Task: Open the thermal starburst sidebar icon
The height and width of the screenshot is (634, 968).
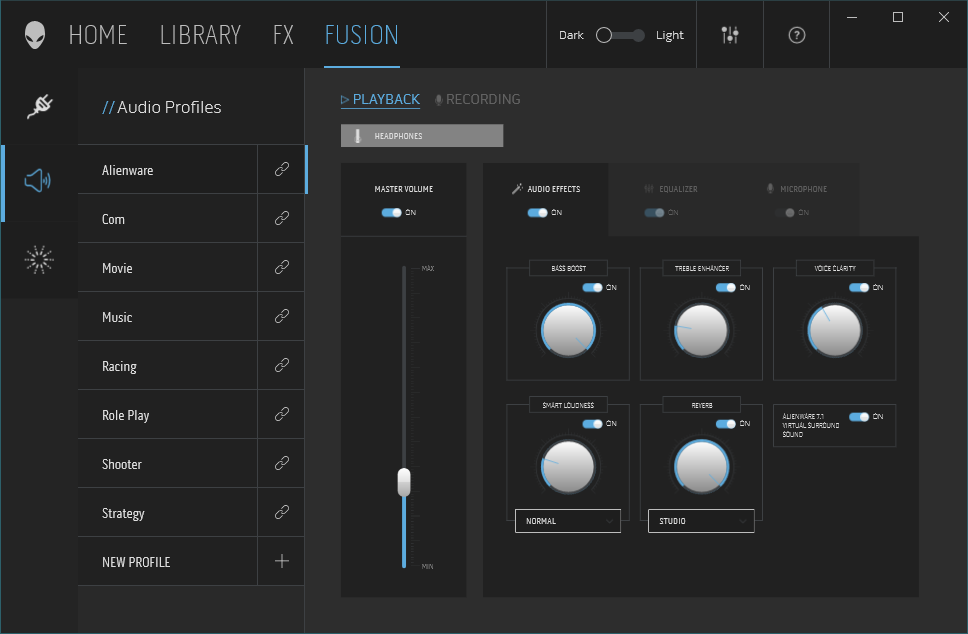Action: click(39, 259)
